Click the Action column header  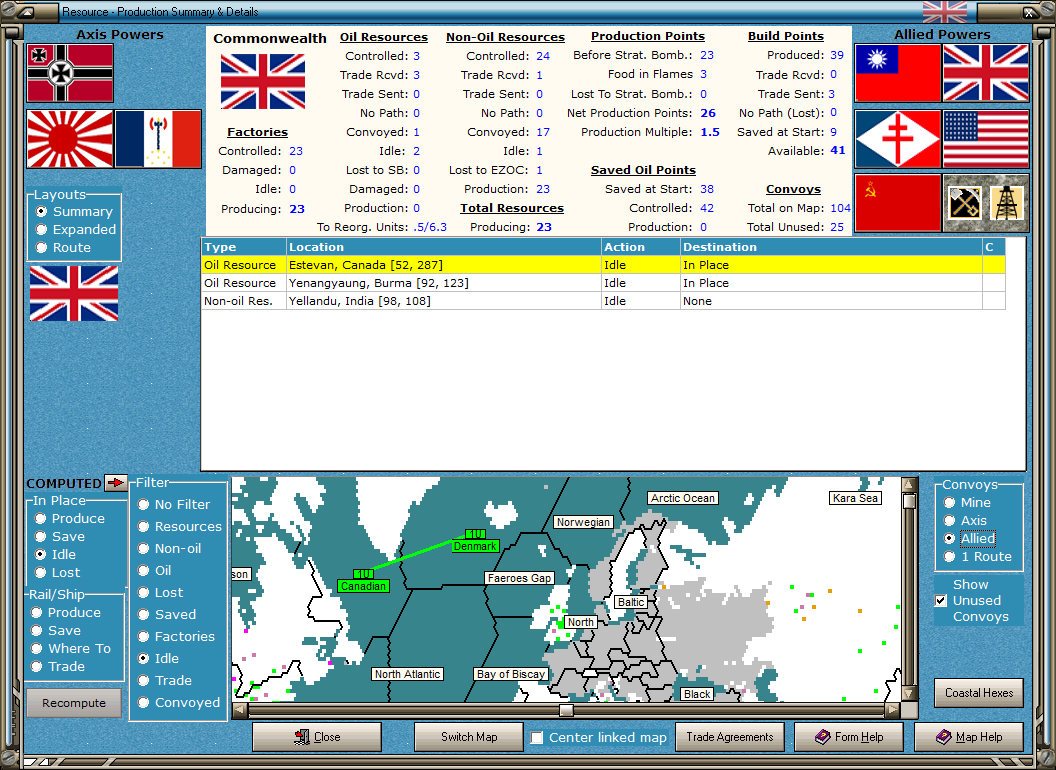(x=640, y=247)
